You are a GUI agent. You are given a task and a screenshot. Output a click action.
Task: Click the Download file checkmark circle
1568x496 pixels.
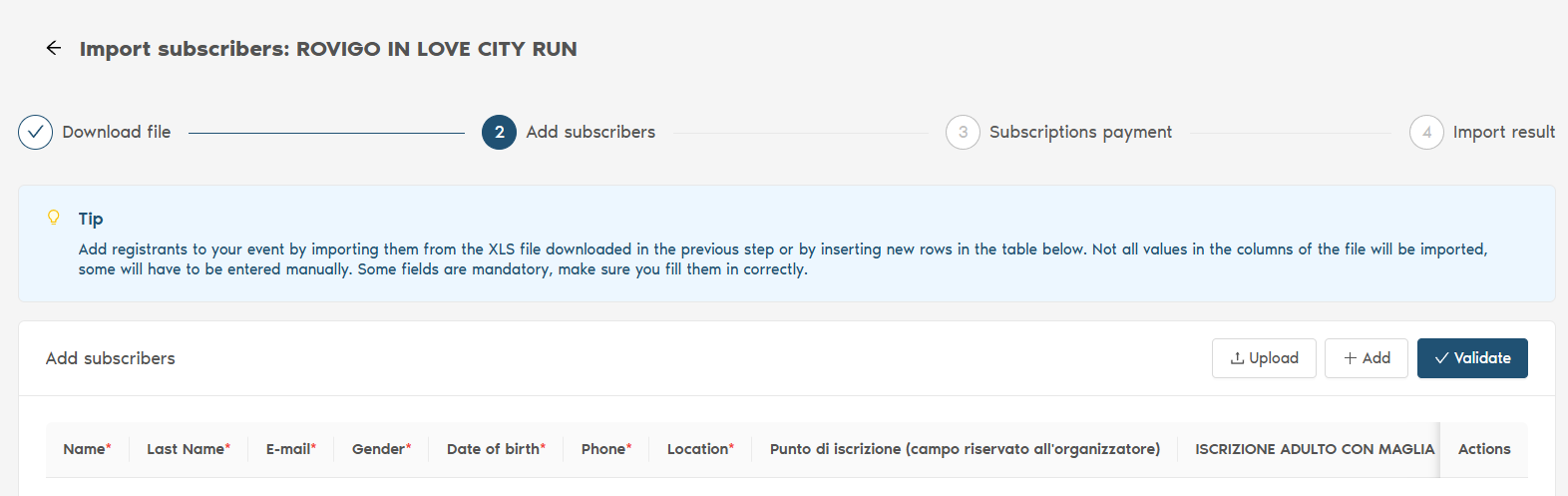pos(35,132)
